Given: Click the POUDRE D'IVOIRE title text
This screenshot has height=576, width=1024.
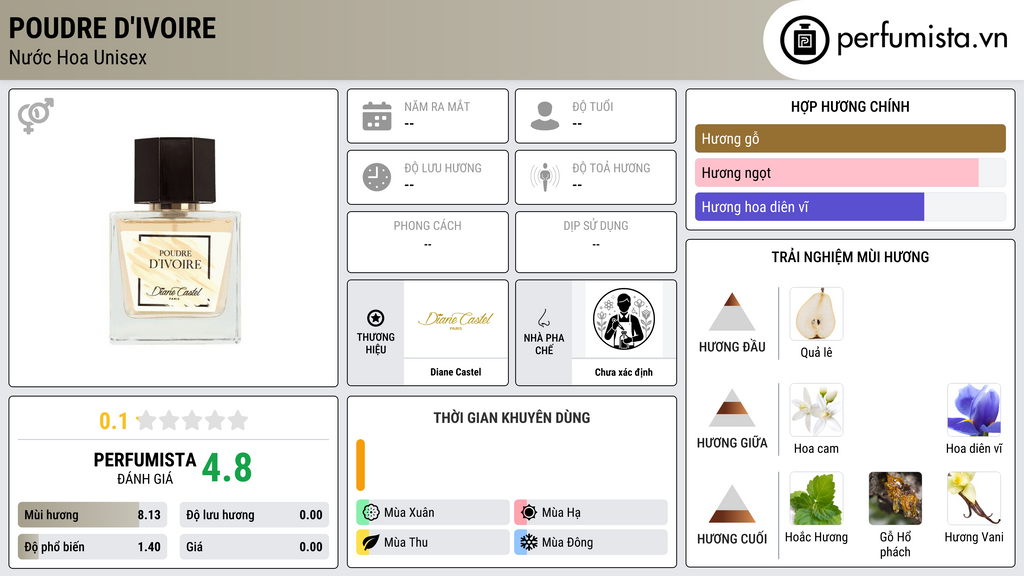Looking at the screenshot, I should (112, 29).
